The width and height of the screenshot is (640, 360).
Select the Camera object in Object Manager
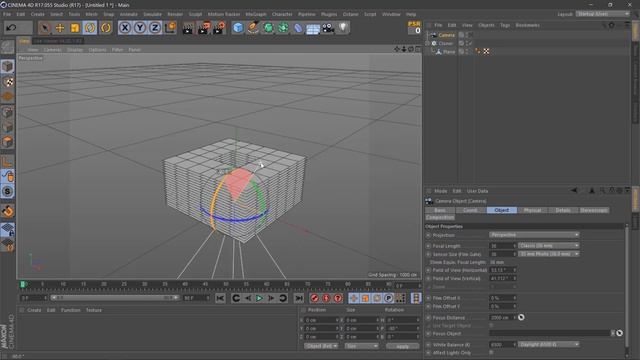point(447,36)
